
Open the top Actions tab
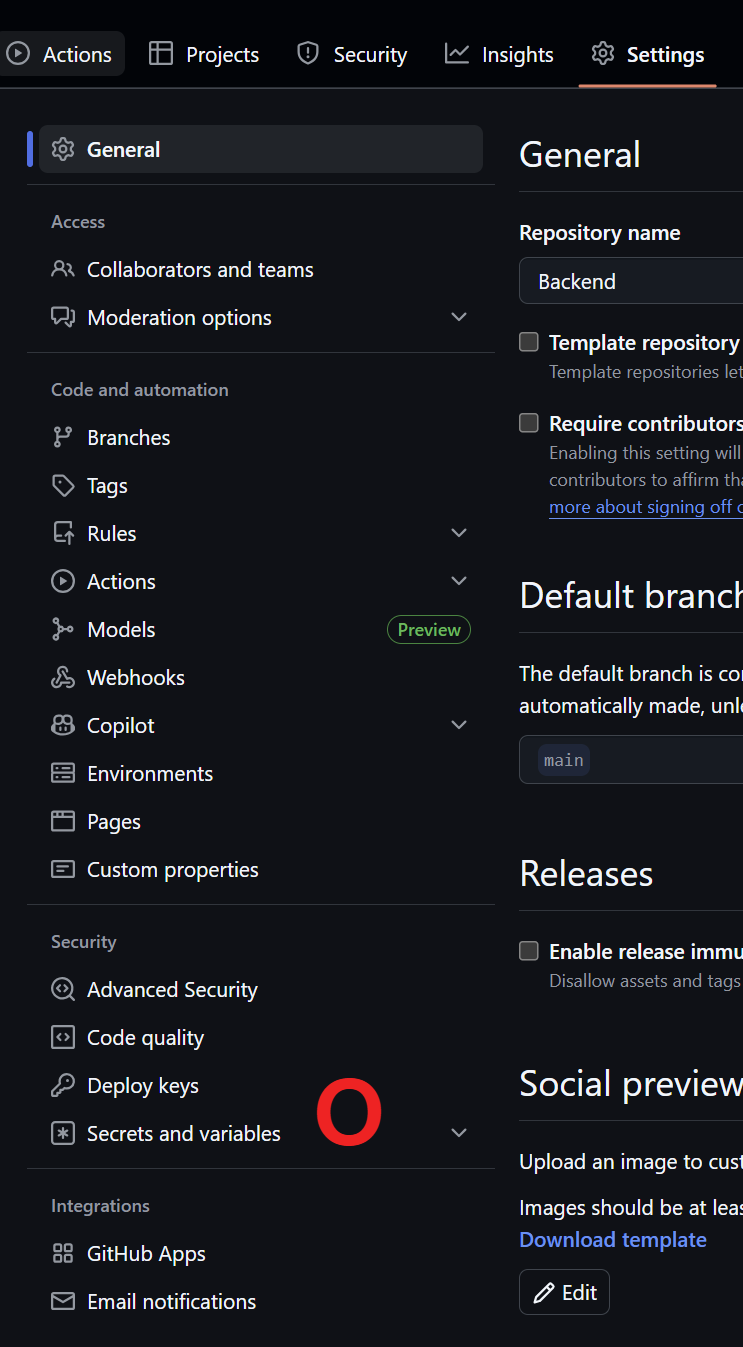60,54
